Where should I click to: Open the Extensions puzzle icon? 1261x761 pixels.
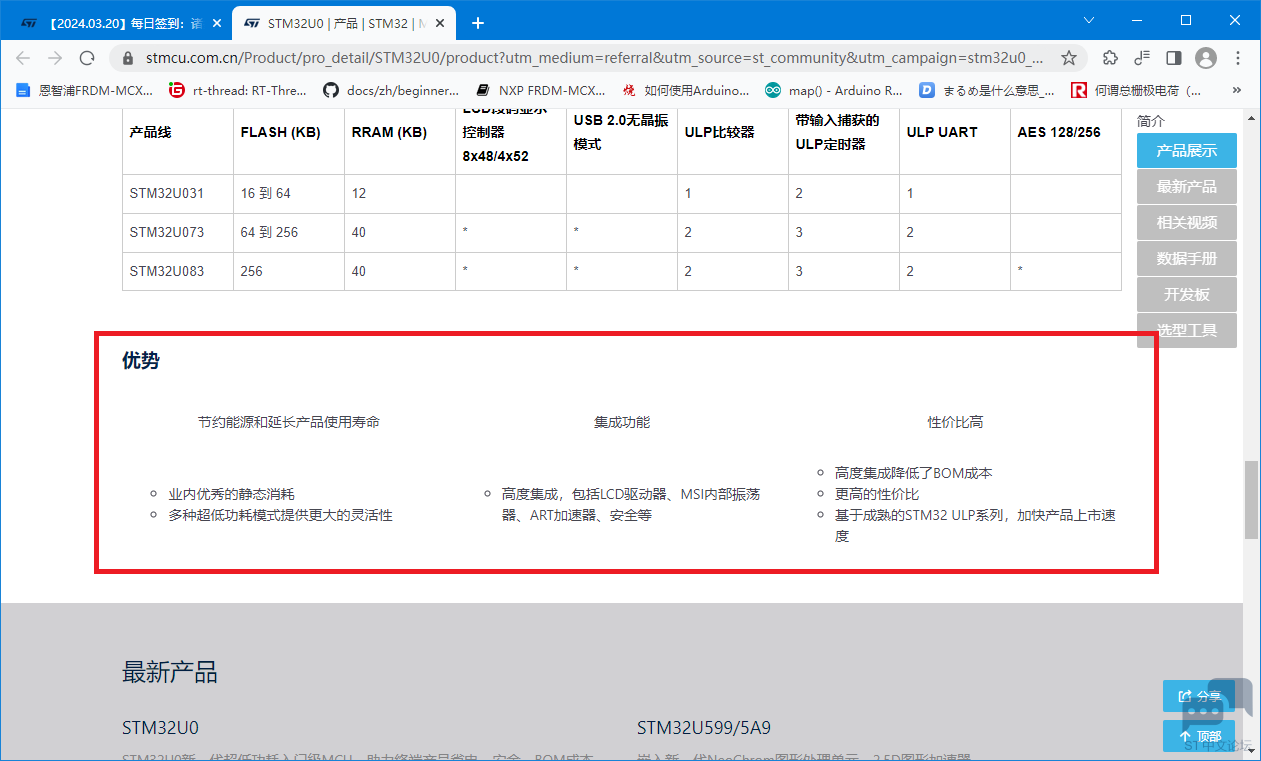click(1110, 58)
